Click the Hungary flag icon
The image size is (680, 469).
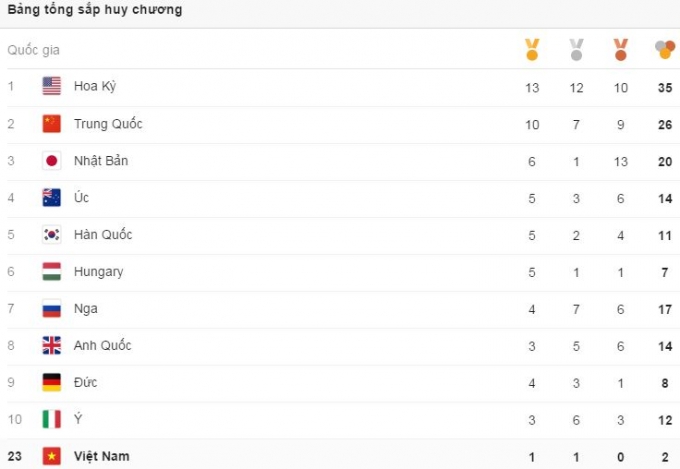(x=52, y=272)
